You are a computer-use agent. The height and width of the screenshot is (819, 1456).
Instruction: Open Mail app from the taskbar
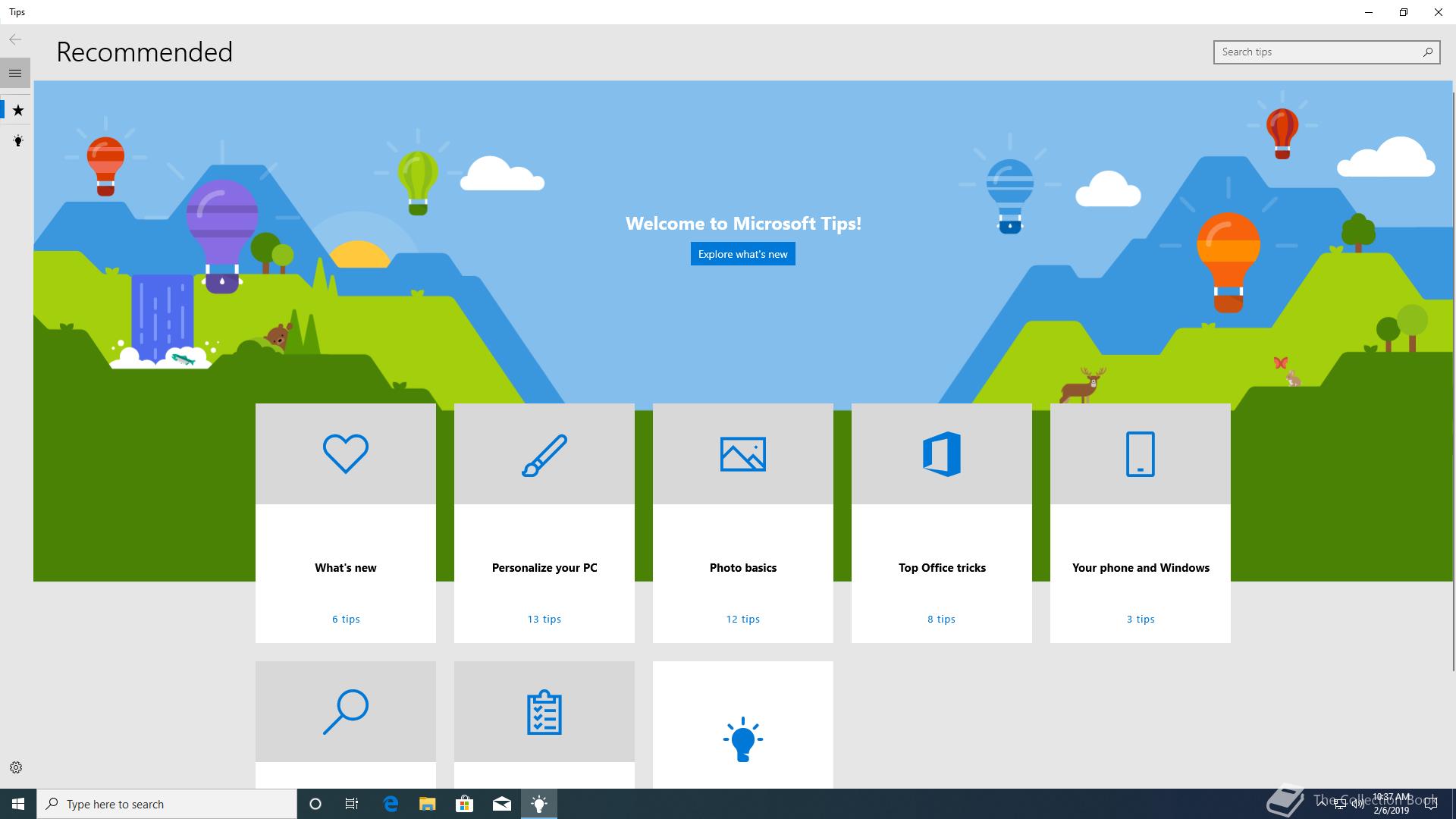[x=502, y=804]
